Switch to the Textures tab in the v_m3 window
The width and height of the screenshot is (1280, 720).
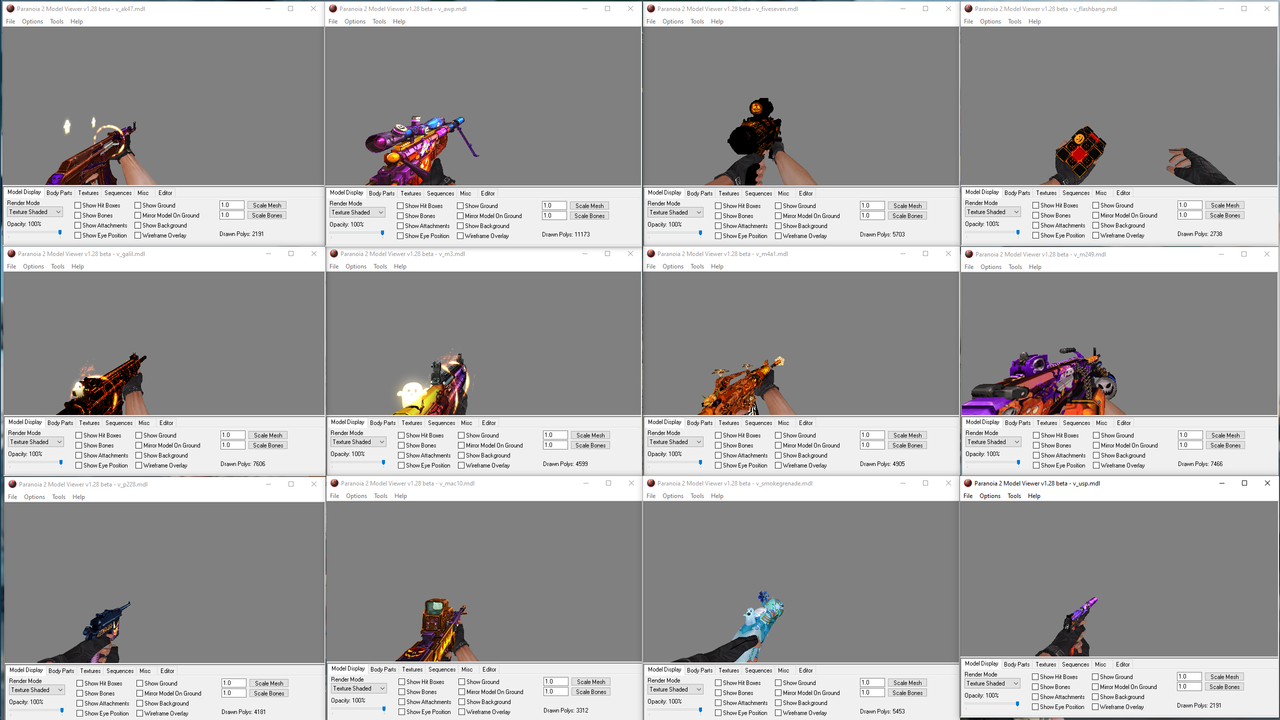412,423
